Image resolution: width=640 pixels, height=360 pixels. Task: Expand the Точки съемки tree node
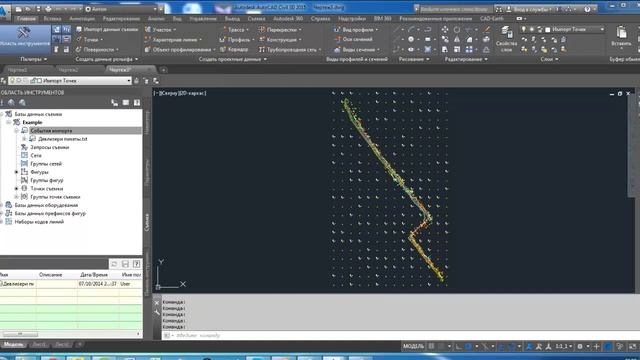(x=16, y=189)
